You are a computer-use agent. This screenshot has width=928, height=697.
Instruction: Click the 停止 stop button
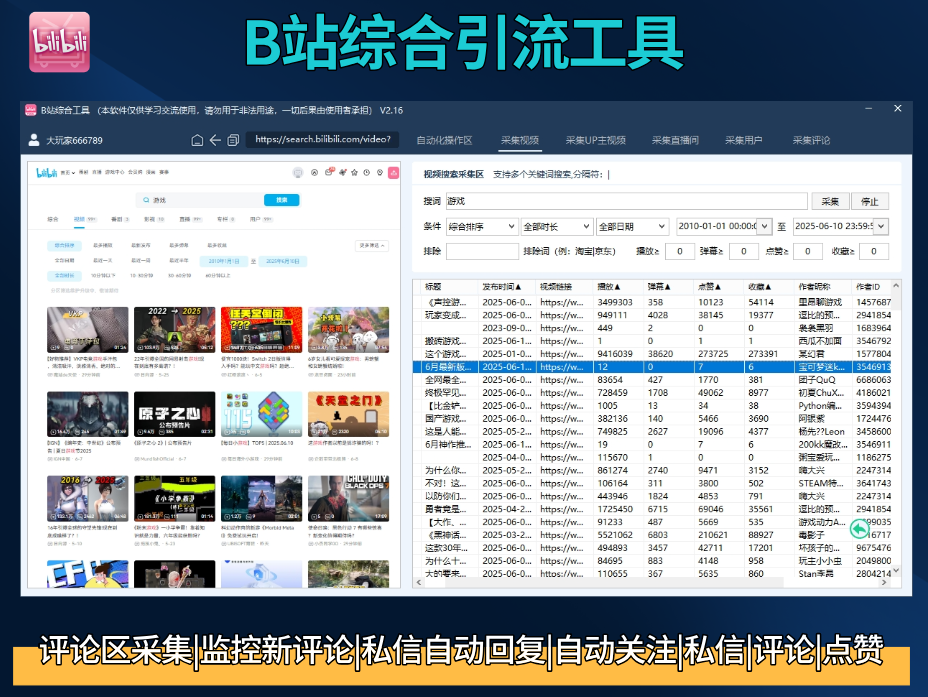868,200
